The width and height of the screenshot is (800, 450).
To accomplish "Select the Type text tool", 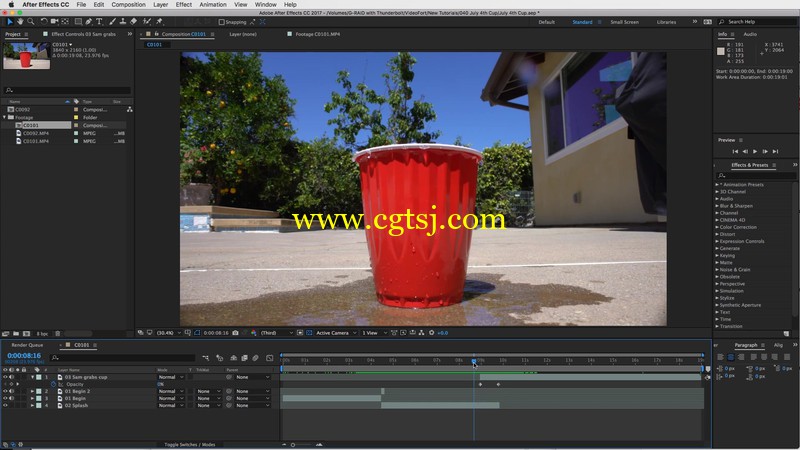I will (x=99, y=21).
